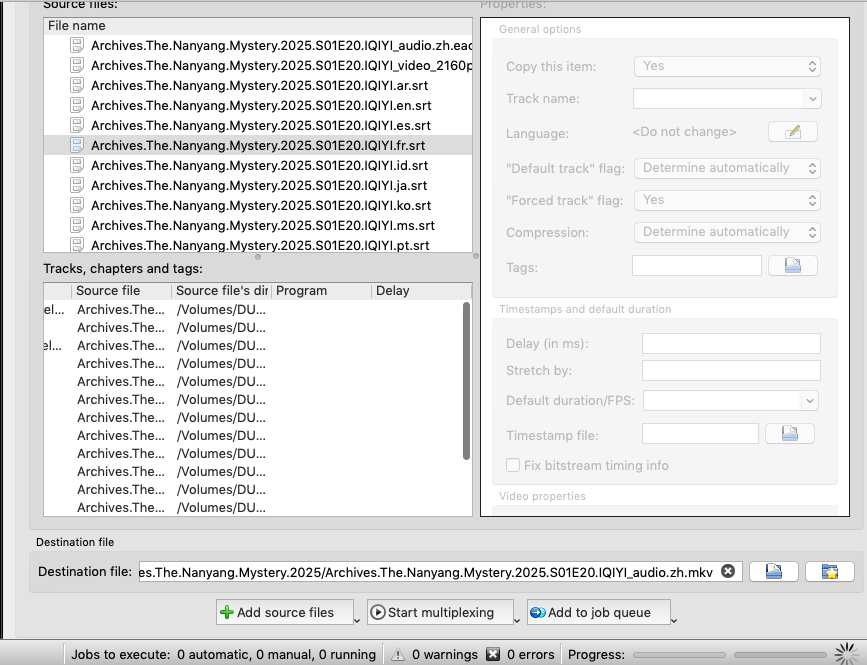Click the Start multiplexing button

[x=440, y=612]
